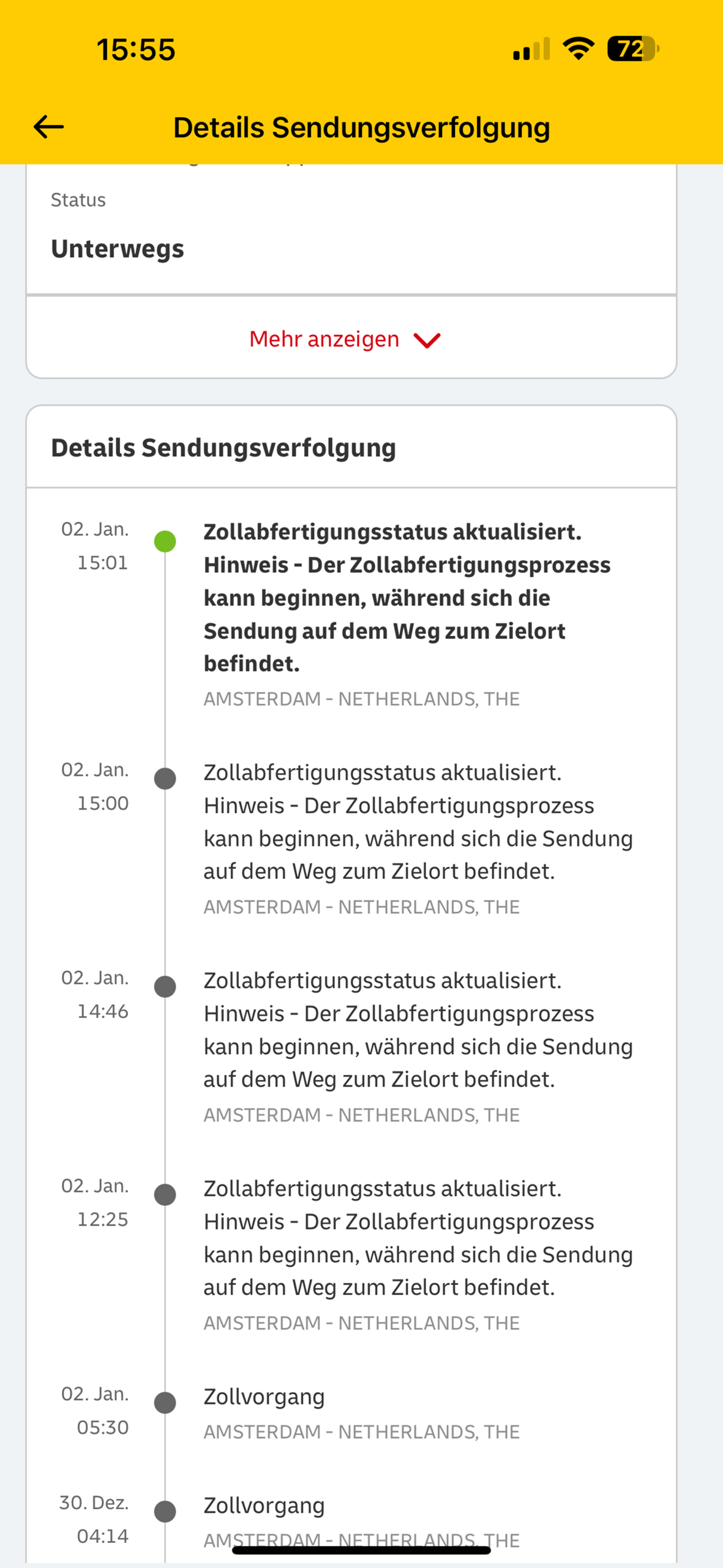
Task: Tap the dot next to Zollvorgang 05:30
Action: click(x=165, y=1404)
